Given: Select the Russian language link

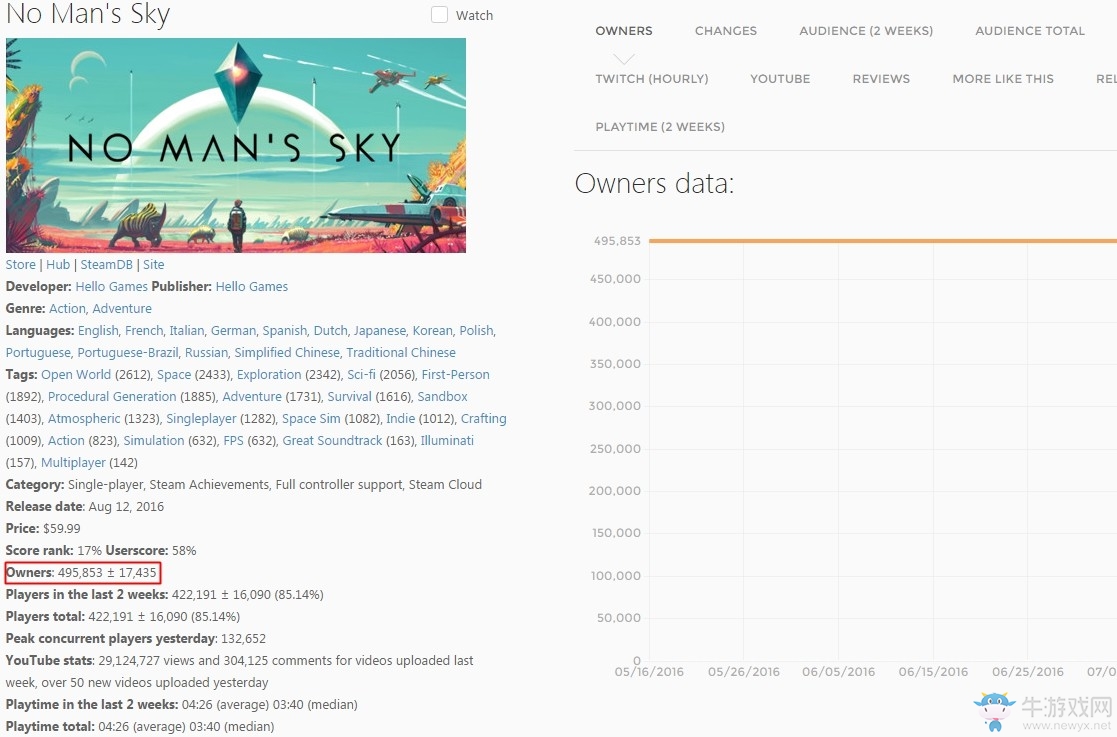Looking at the screenshot, I should [207, 353].
